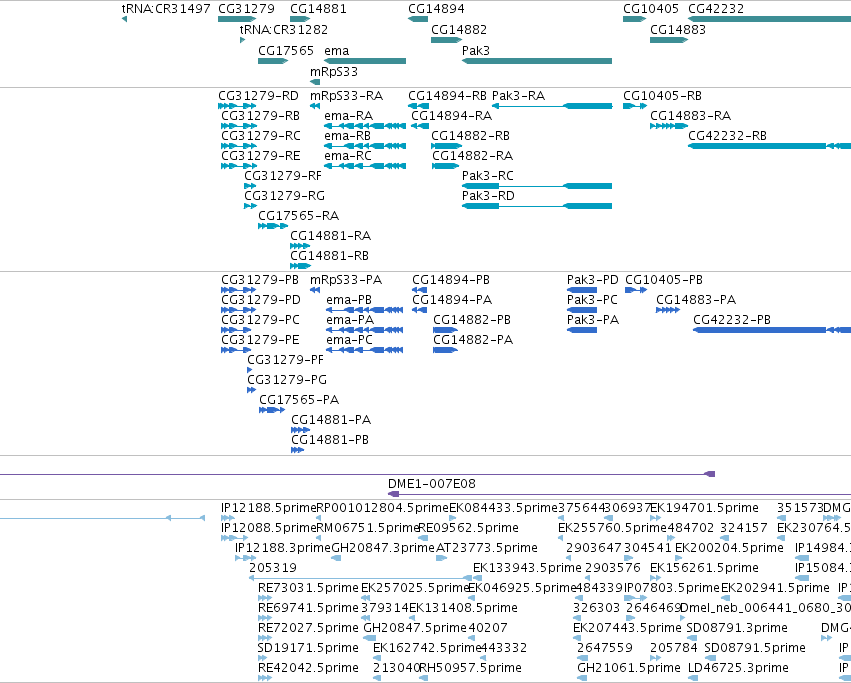This screenshot has height=683, width=851.
Task: Open the RE42042.5prime EST label
Action: tap(308, 668)
